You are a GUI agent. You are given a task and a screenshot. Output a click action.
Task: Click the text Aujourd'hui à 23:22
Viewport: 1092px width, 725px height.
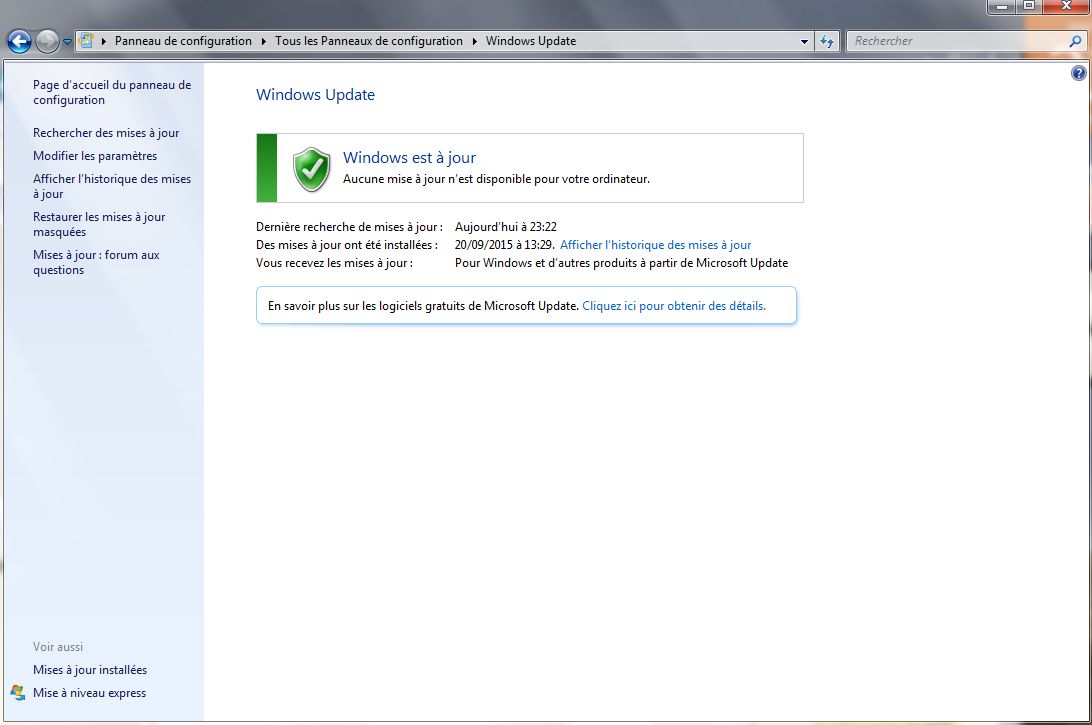coord(506,227)
